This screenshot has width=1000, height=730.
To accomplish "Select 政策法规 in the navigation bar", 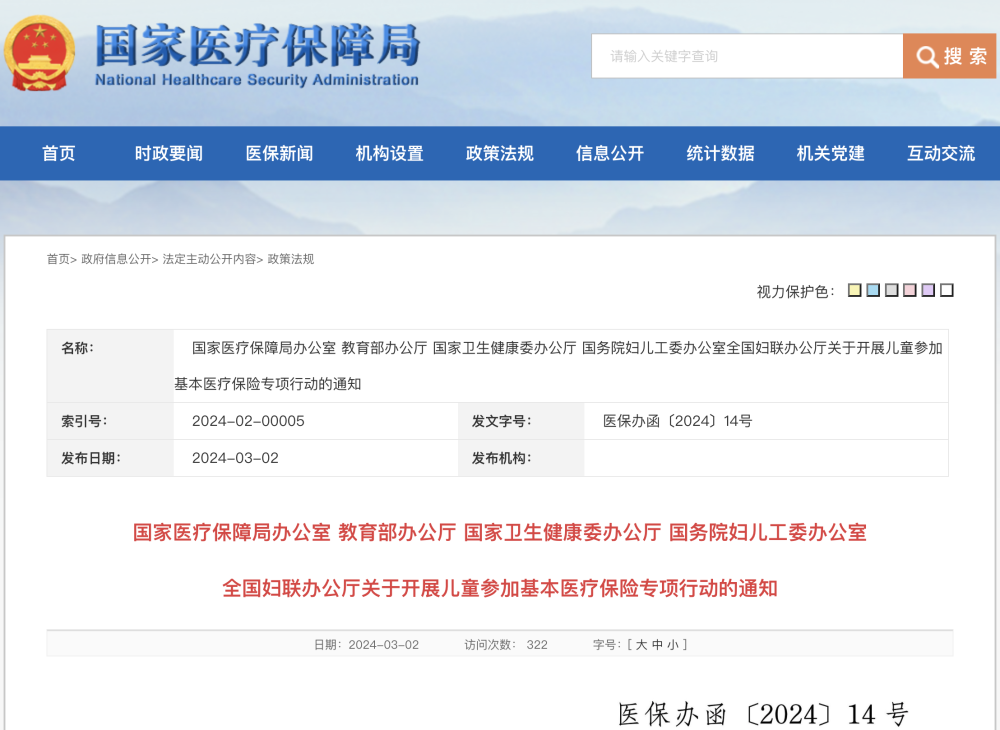I will tap(500, 153).
